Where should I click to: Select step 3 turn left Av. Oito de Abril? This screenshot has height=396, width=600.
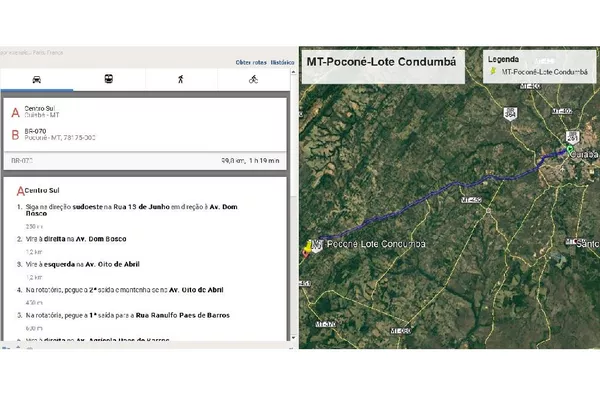coord(78,264)
